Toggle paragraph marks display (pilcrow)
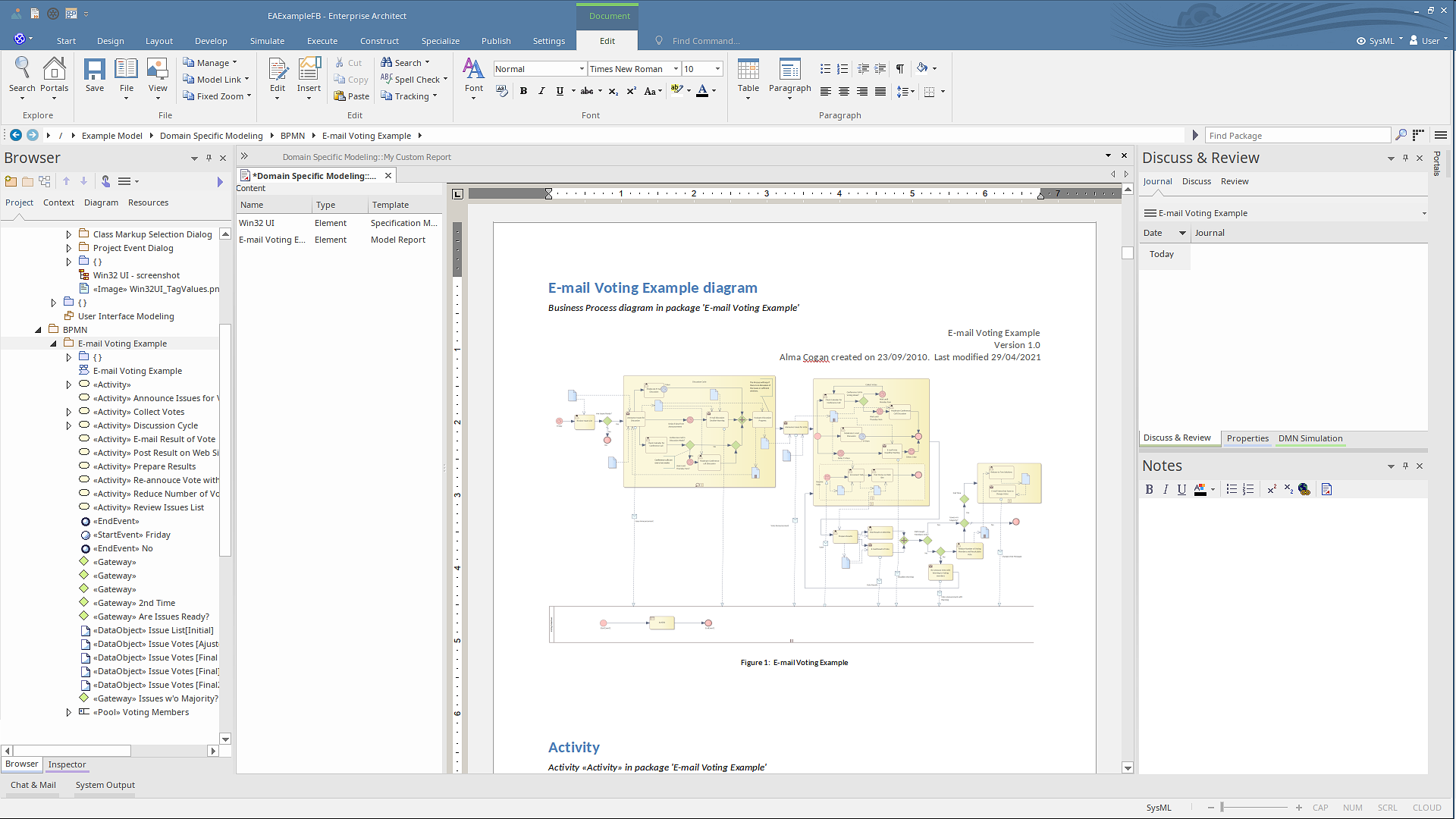 (899, 69)
